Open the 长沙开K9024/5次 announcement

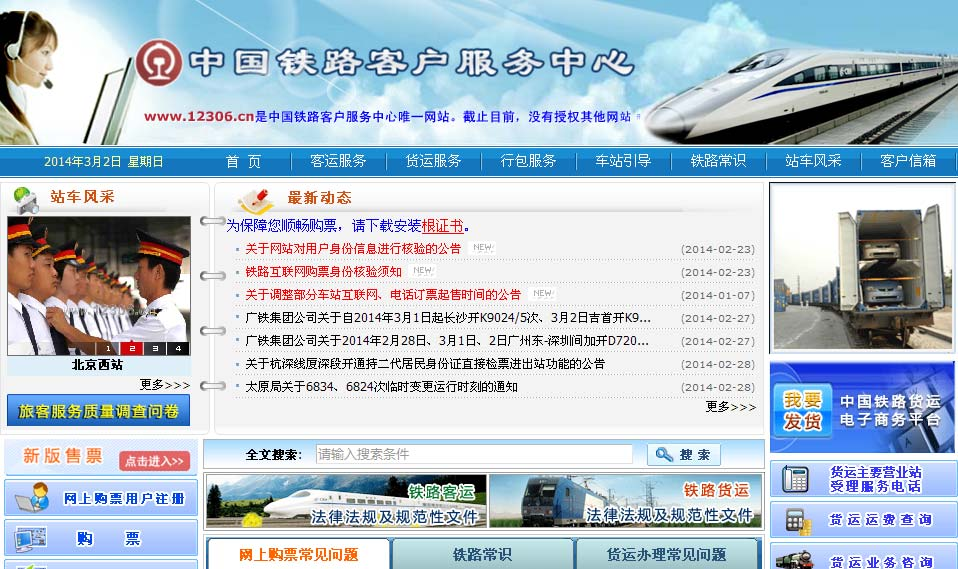click(x=448, y=318)
